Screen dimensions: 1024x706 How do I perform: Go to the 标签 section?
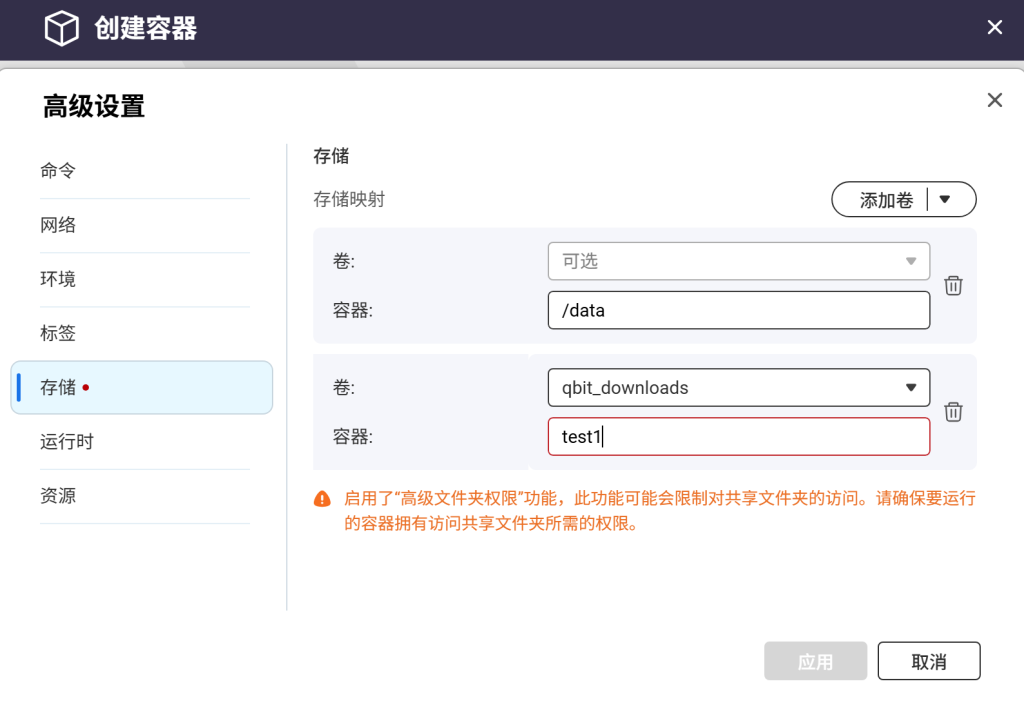click(x=58, y=333)
